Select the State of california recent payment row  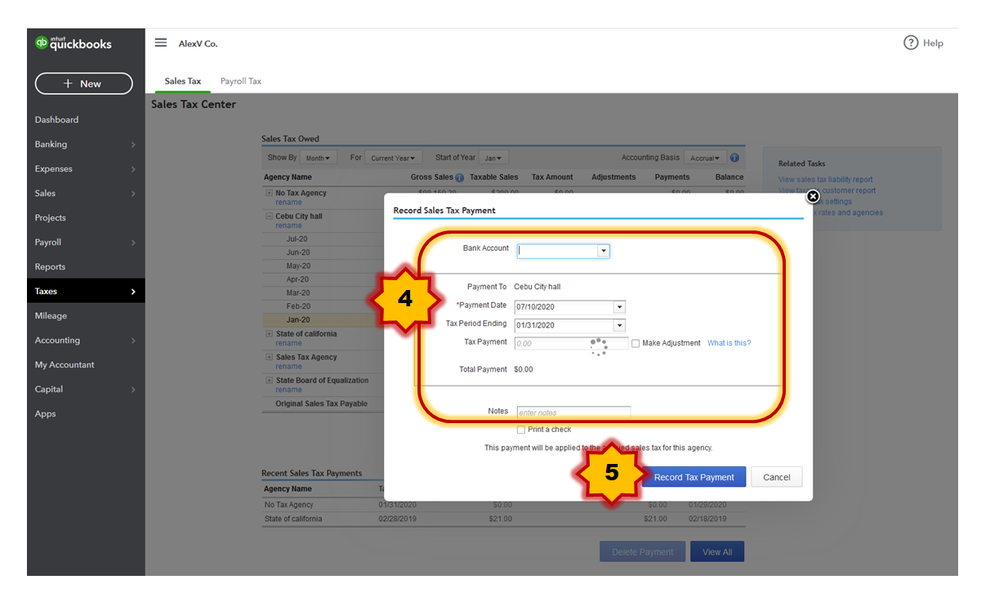point(503,519)
